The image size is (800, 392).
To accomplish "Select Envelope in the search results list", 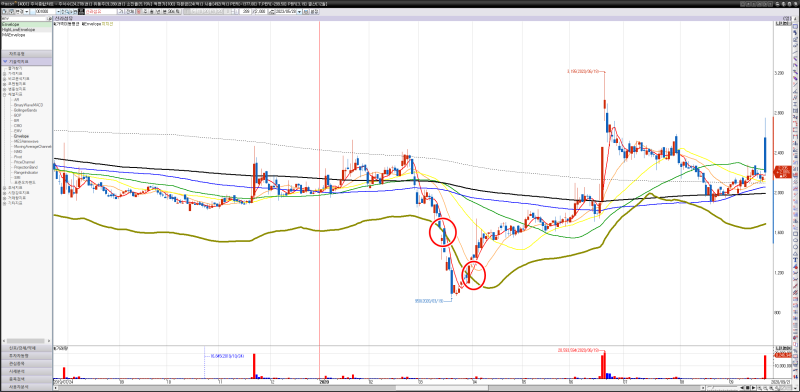I will pos(26,24).
